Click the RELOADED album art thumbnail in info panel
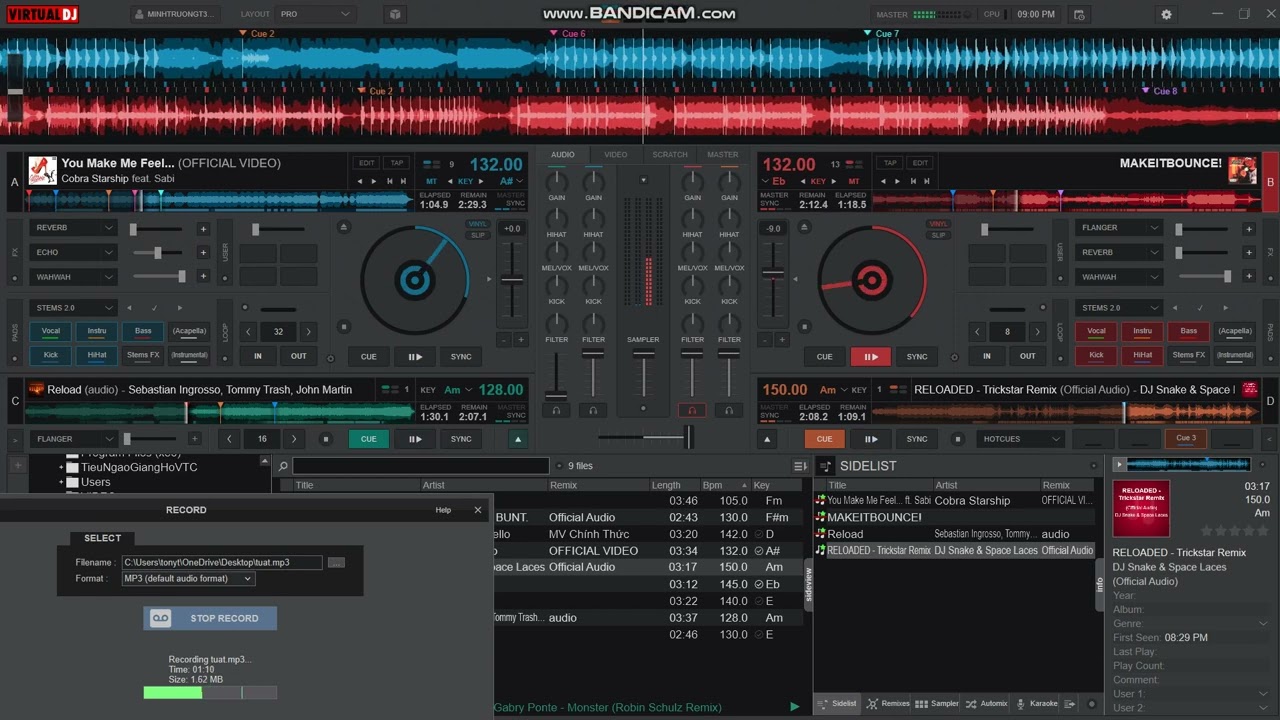This screenshot has width=1280, height=720. tap(1141, 509)
